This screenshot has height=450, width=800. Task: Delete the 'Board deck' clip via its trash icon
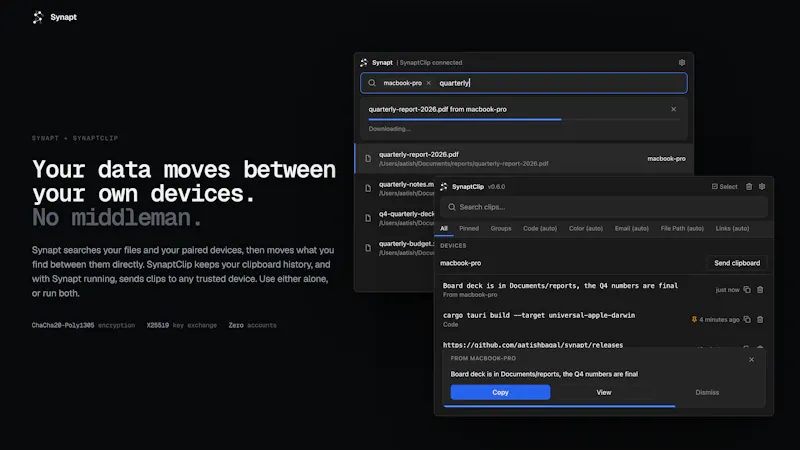(760, 290)
